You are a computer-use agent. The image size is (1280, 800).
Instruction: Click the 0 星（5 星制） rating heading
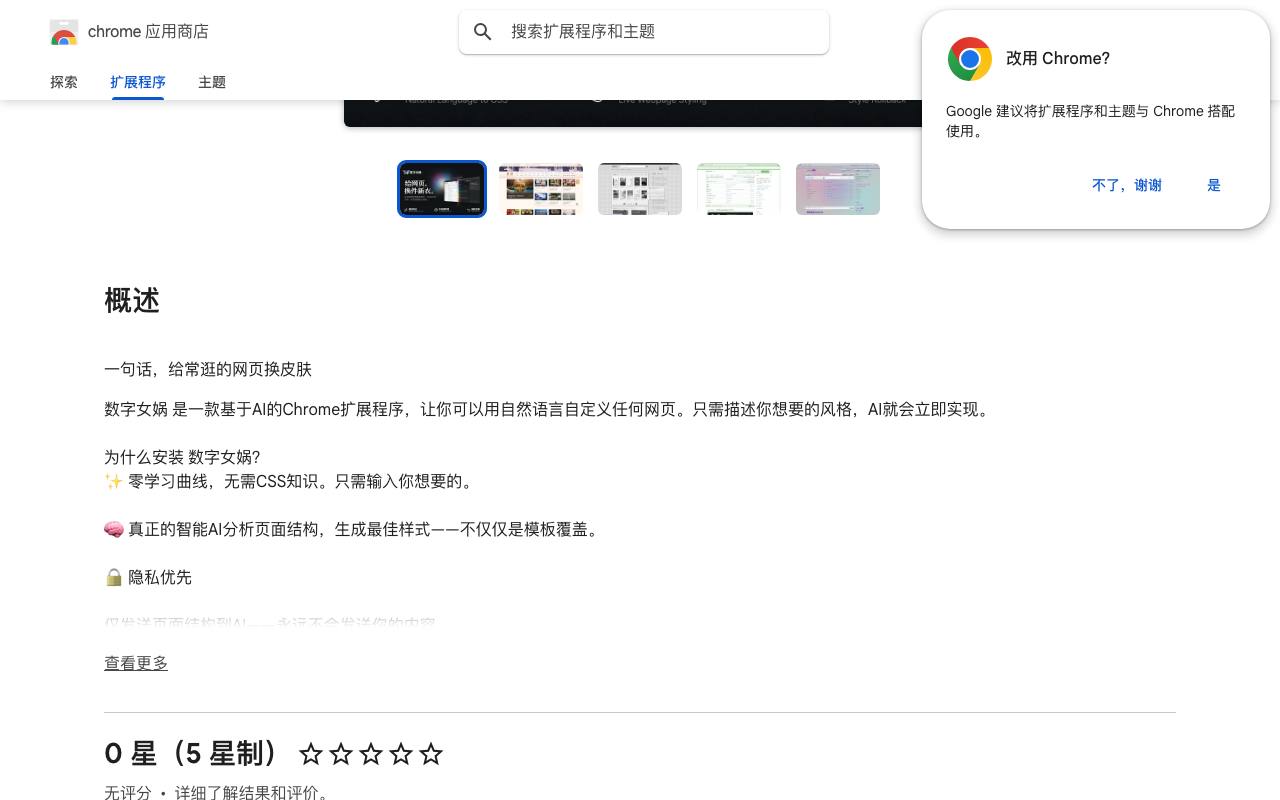click(x=192, y=754)
